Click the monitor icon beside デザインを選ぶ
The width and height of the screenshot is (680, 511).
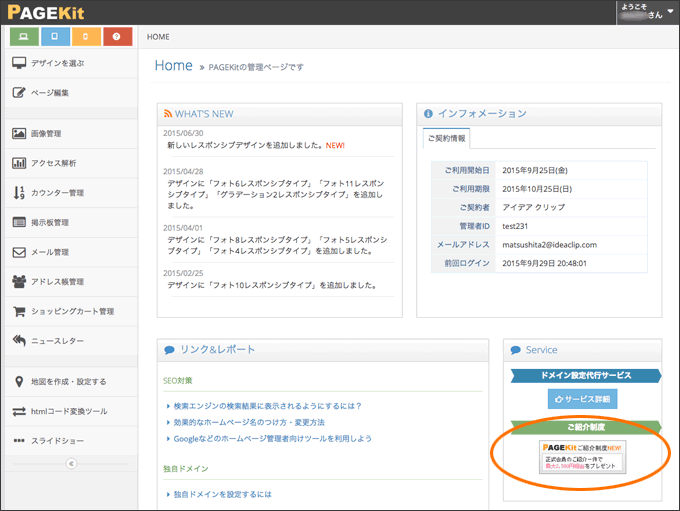[19, 63]
